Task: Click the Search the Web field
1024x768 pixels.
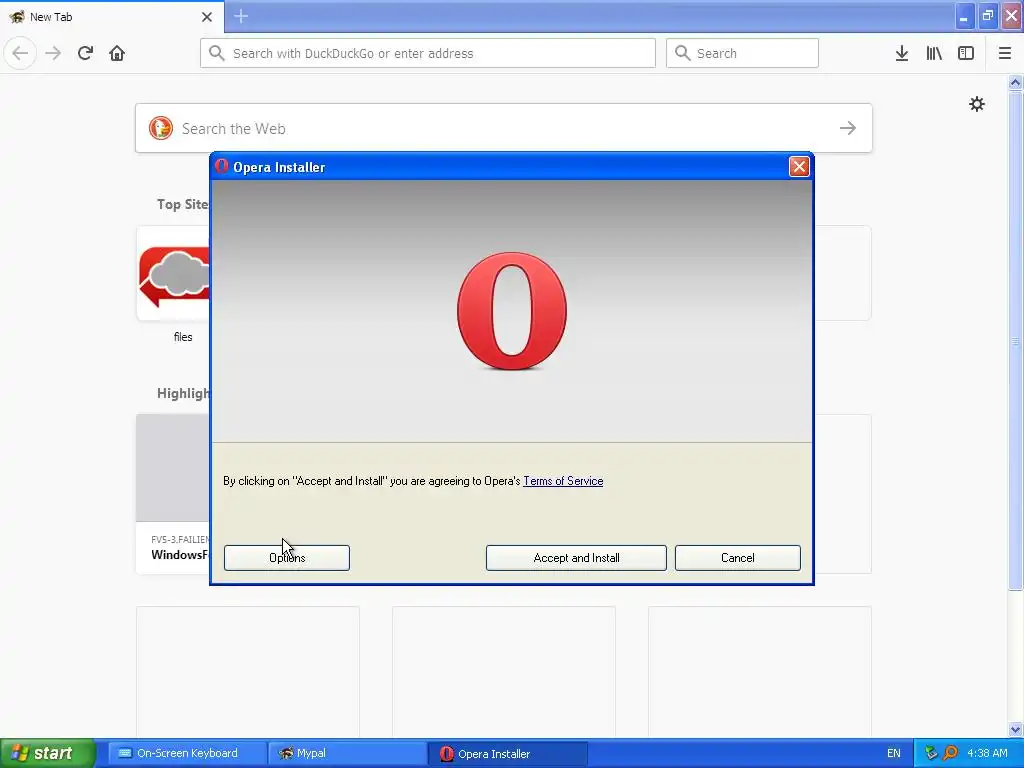Action: pos(504,128)
